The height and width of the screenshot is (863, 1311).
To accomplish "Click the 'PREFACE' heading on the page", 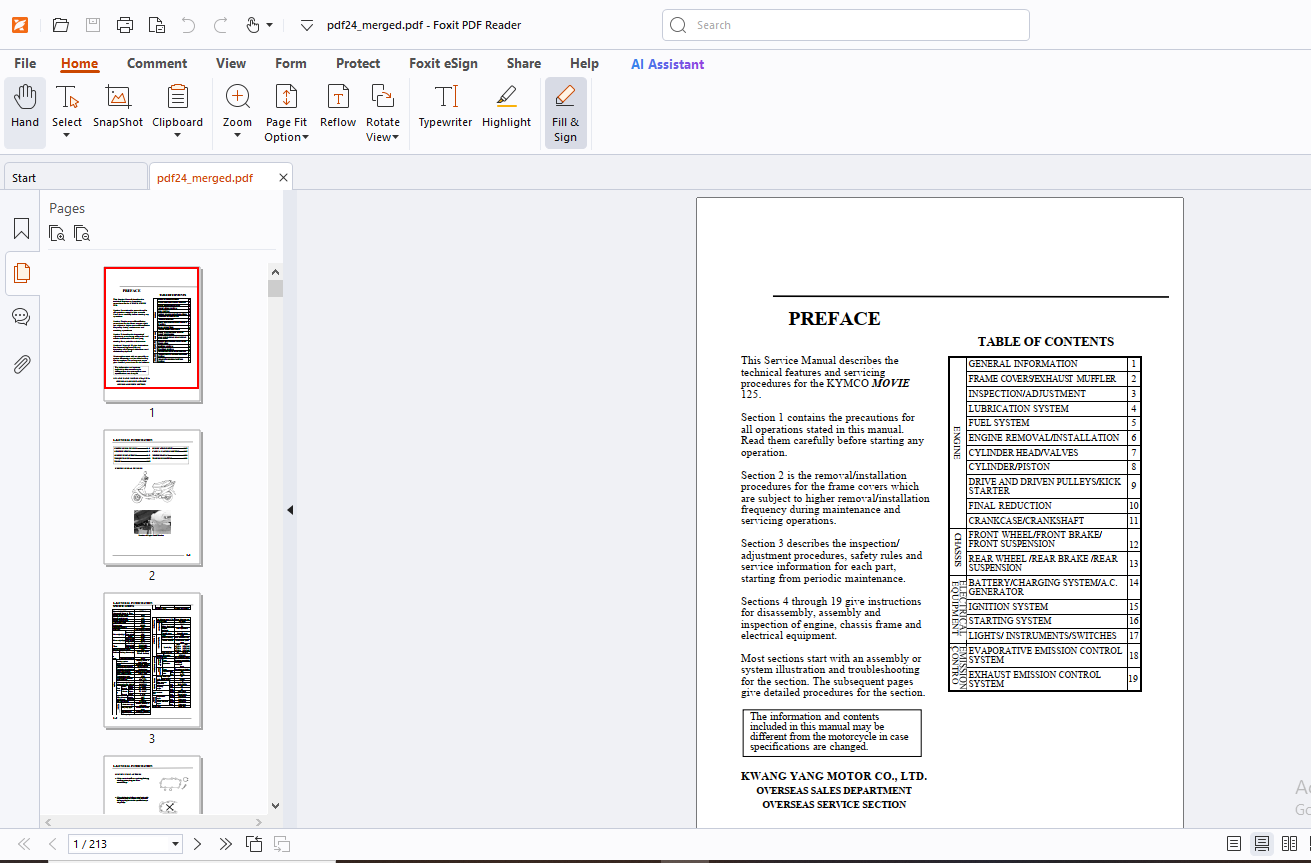I will point(834,319).
